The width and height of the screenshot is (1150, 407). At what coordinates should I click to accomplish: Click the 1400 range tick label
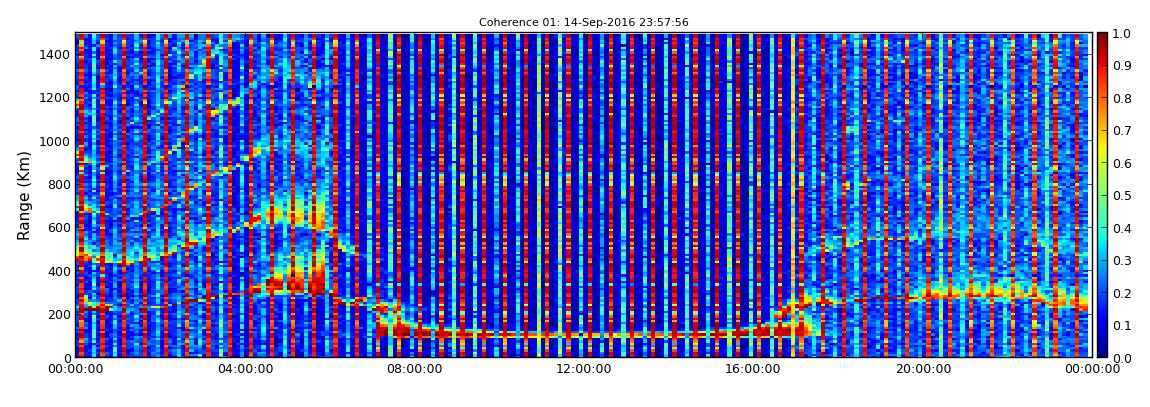tap(56, 55)
